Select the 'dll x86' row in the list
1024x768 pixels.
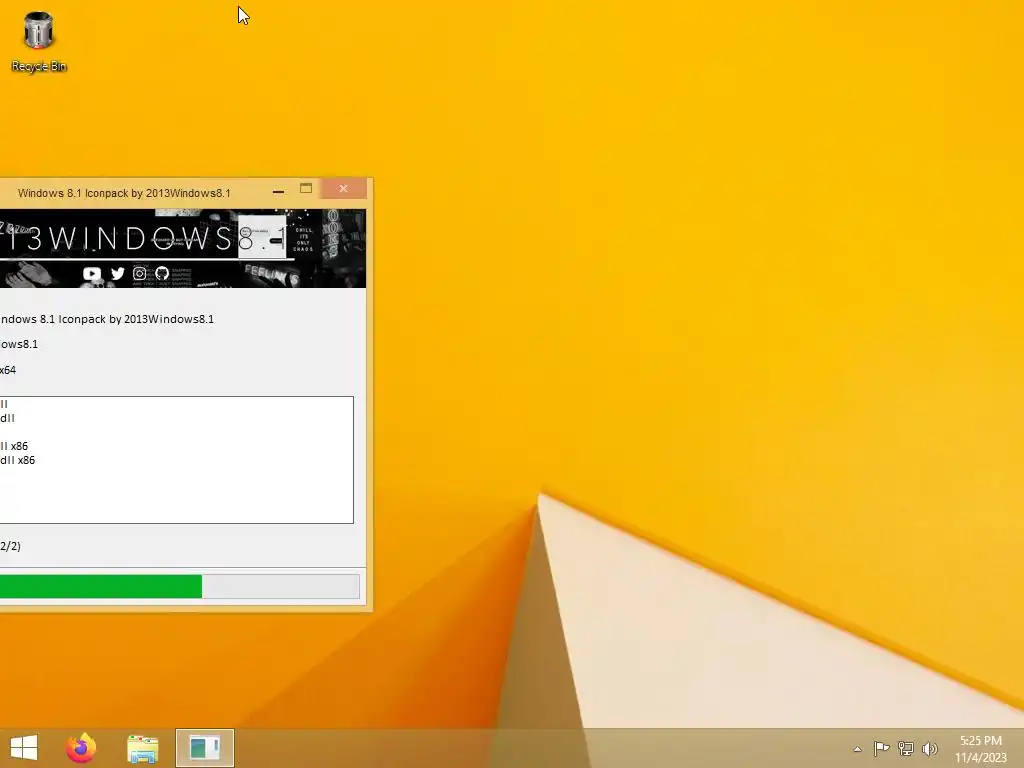coord(18,460)
